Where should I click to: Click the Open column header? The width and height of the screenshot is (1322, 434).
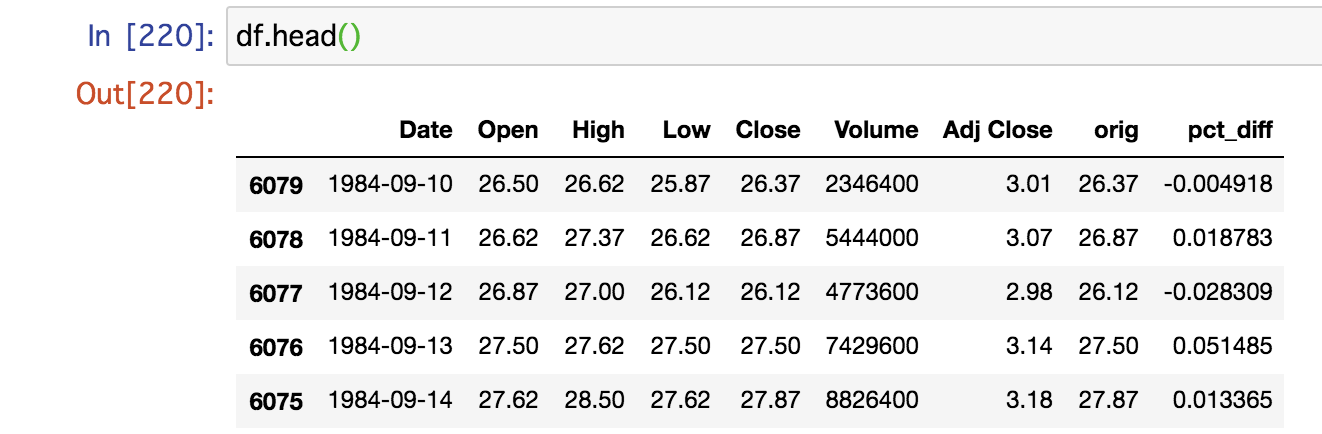(507, 130)
